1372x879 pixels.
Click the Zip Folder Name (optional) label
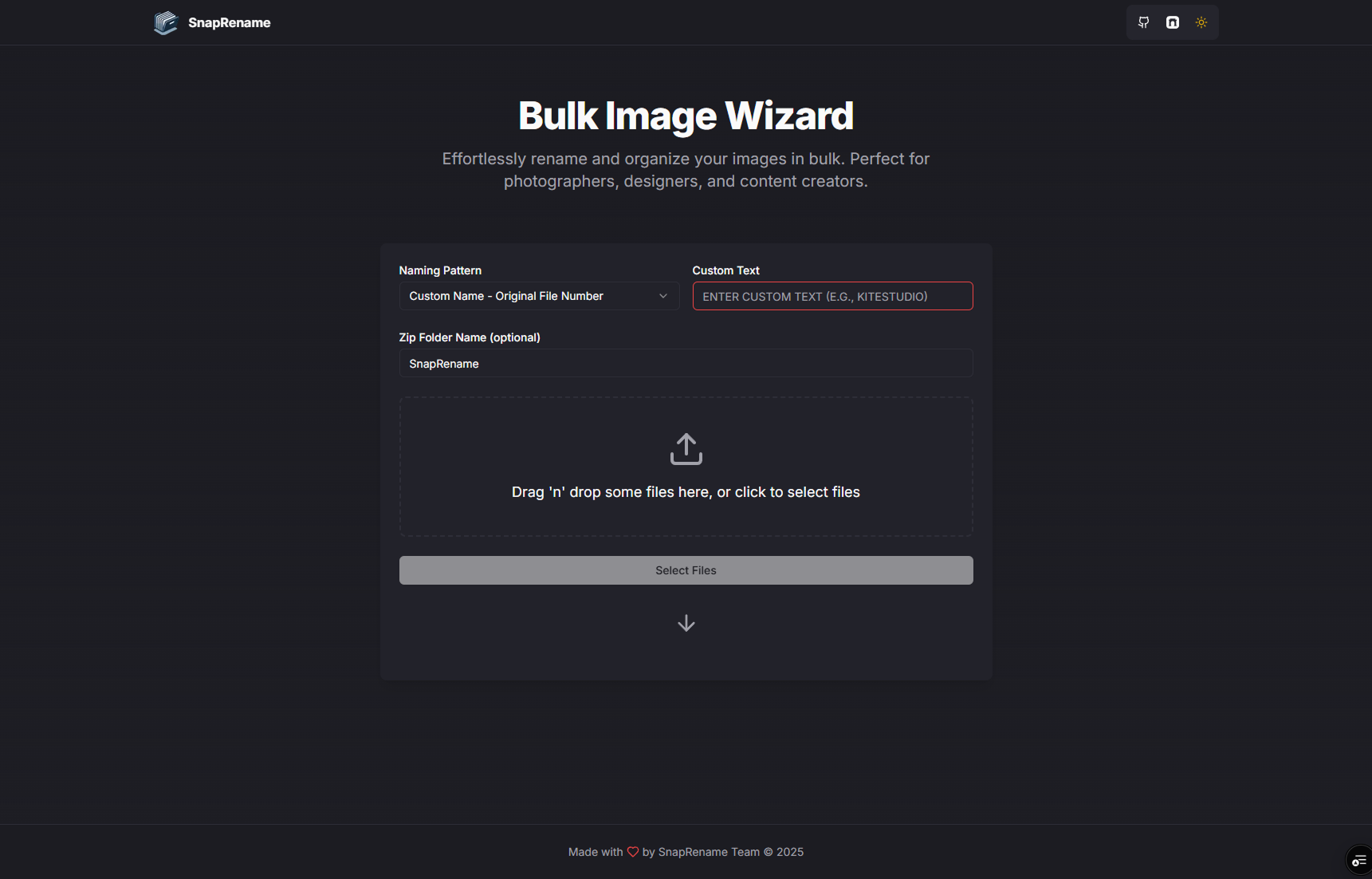470,337
